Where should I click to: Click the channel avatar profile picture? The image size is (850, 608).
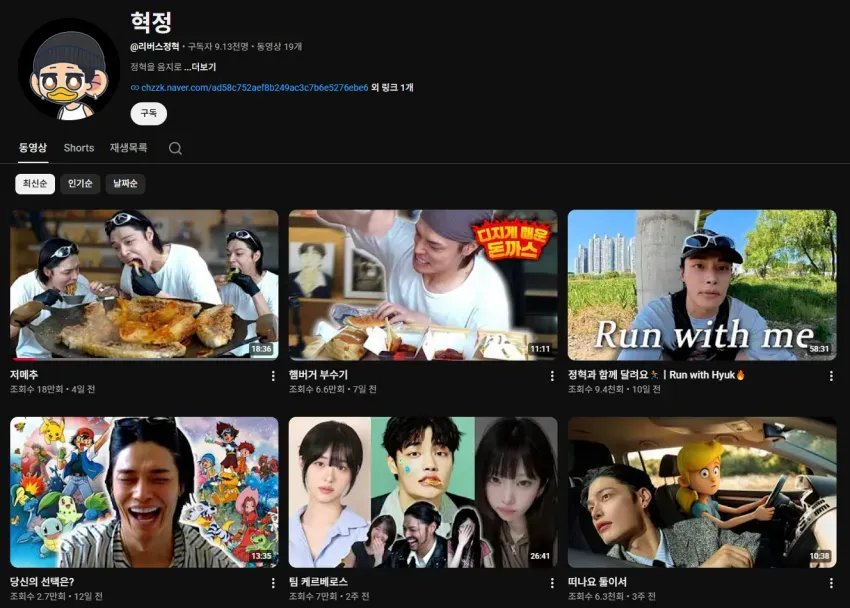click(69, 69)
